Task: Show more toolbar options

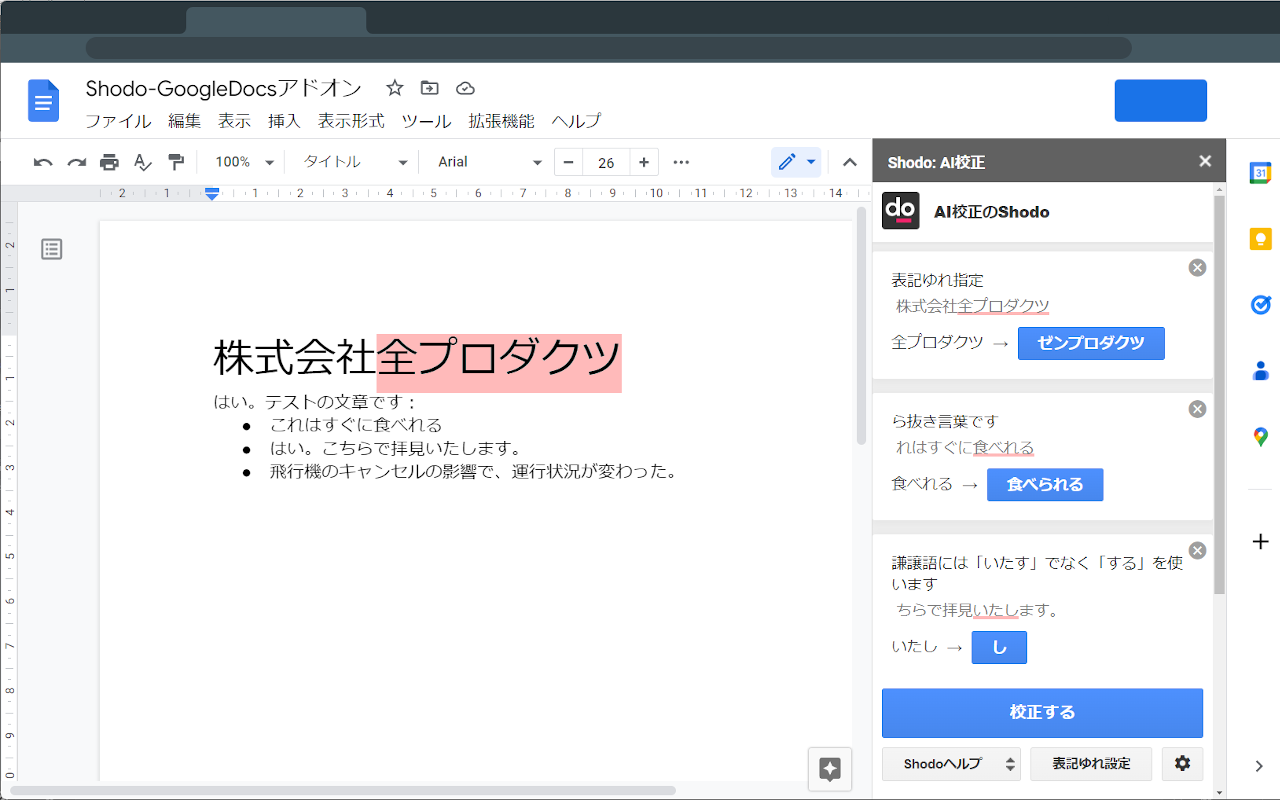Action: point(681,162)
